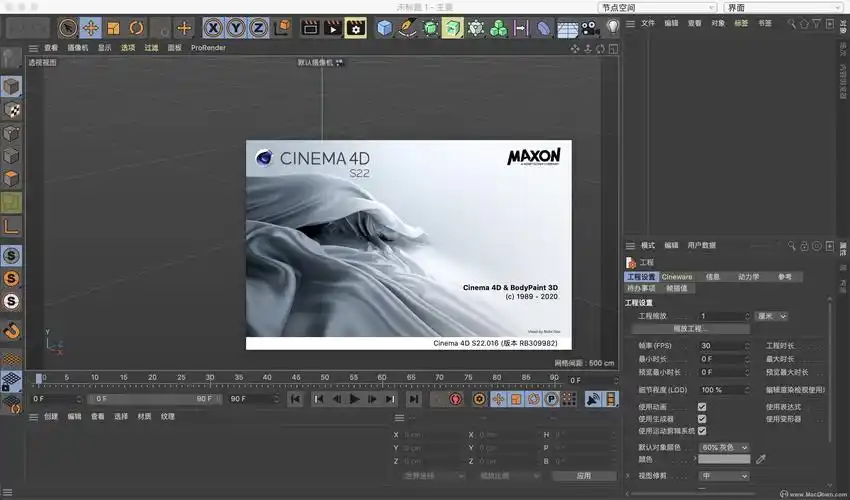Open the viewport hamburger menu next to 查看
850x500 pixels.
(x=33, y=48)
